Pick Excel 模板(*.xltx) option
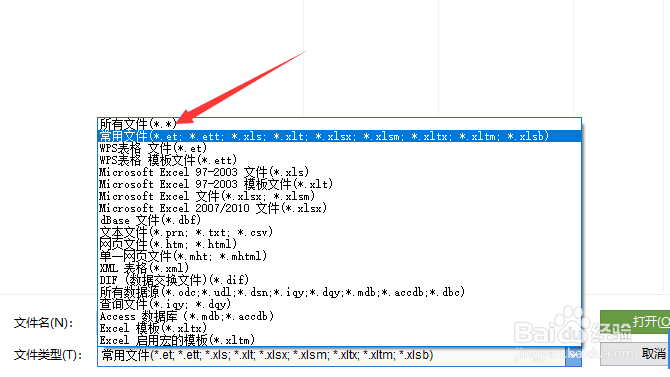Screen dimensions: 670x377 340,328
